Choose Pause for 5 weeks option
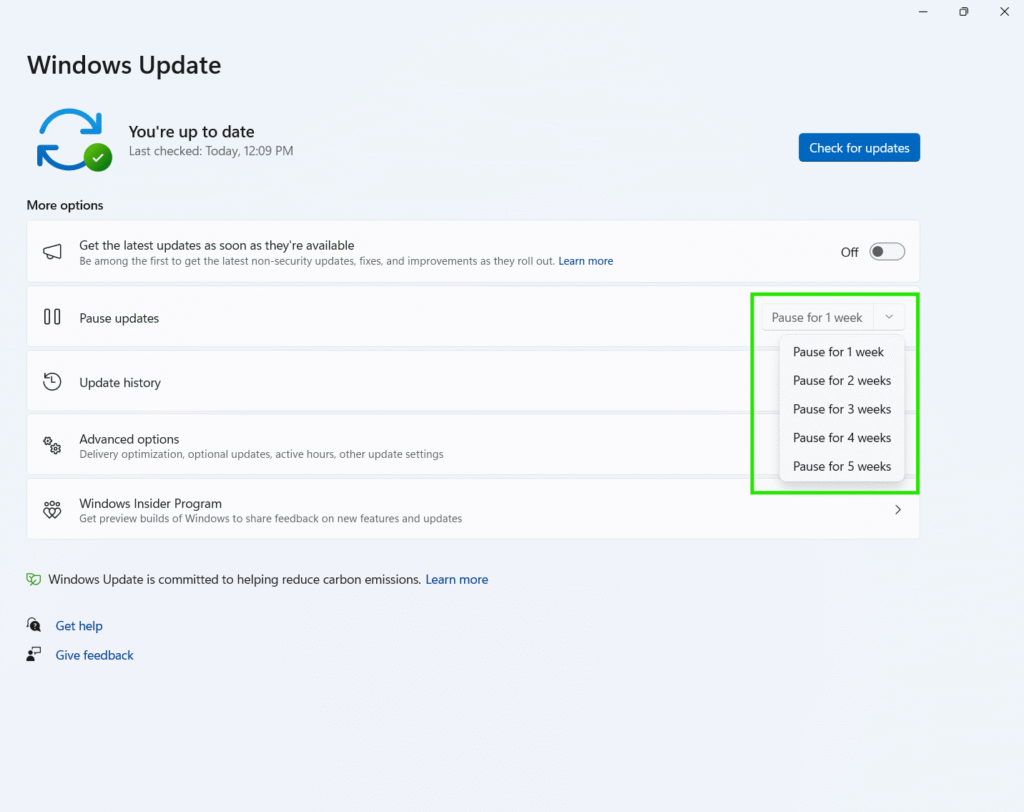 pyautogui.click(x=841, y=467)
